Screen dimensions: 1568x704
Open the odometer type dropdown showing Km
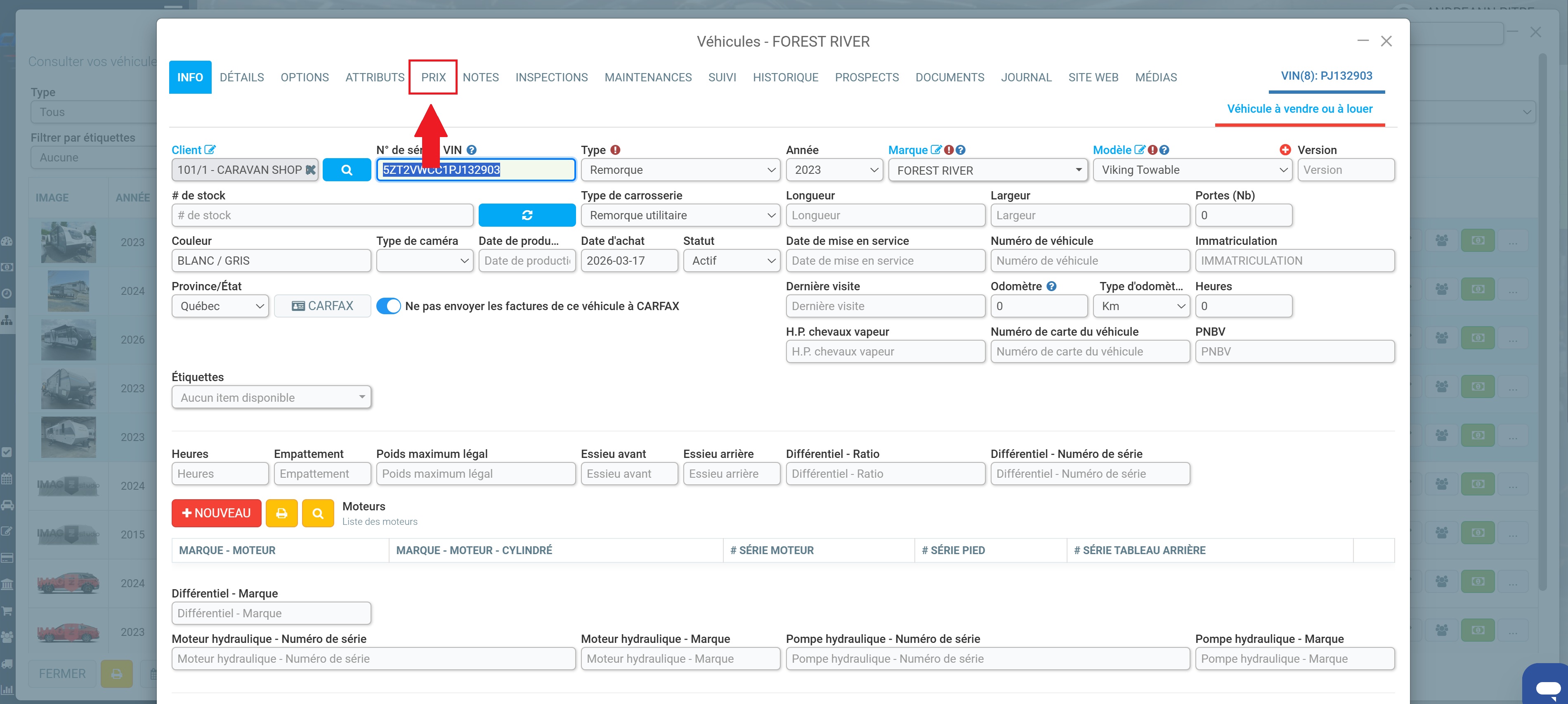coord(1141,306)
